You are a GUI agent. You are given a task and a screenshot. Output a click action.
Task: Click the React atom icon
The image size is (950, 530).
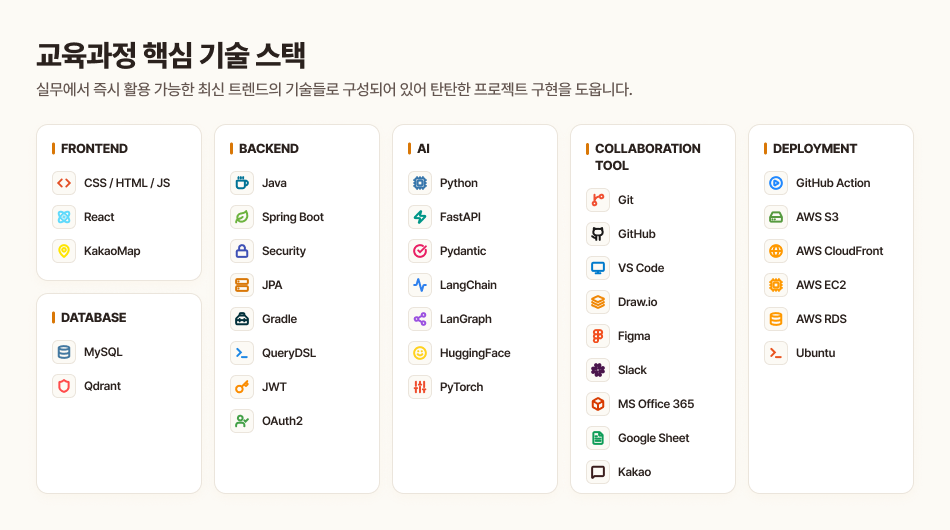point(64,217)
